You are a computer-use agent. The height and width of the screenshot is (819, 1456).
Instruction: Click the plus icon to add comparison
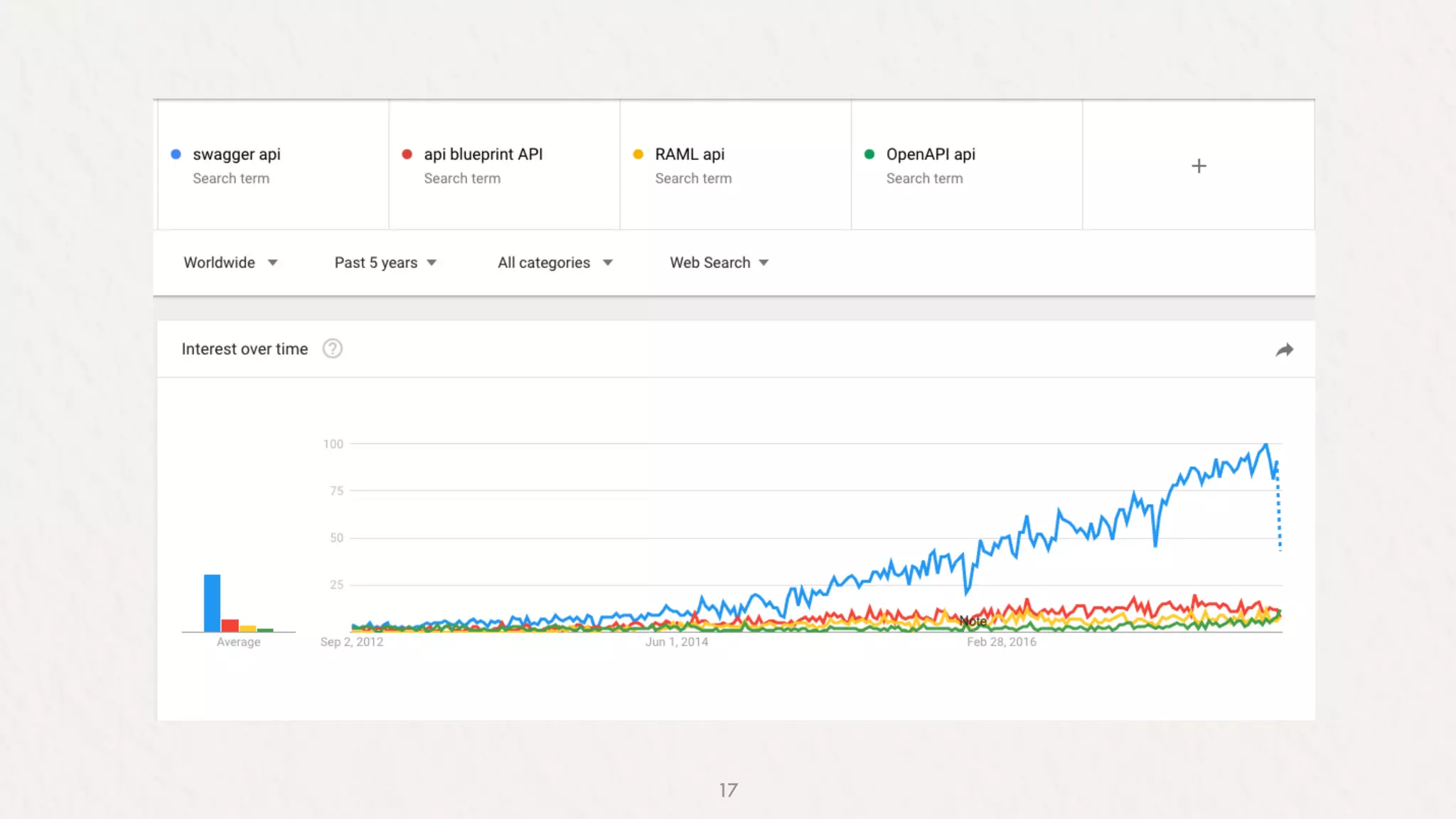1199,166
